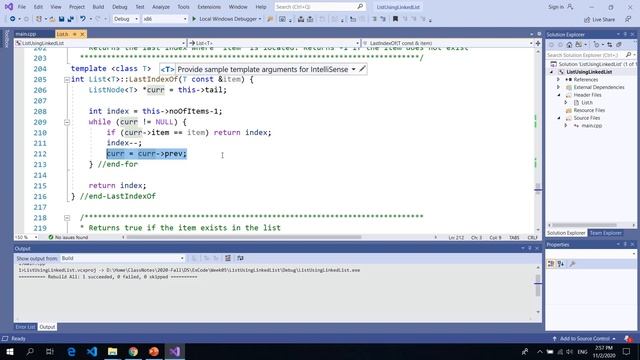Open the ListUsingLinkedList project scope dropdown
This screenshot has width=640, height=360.
(100, 43)
